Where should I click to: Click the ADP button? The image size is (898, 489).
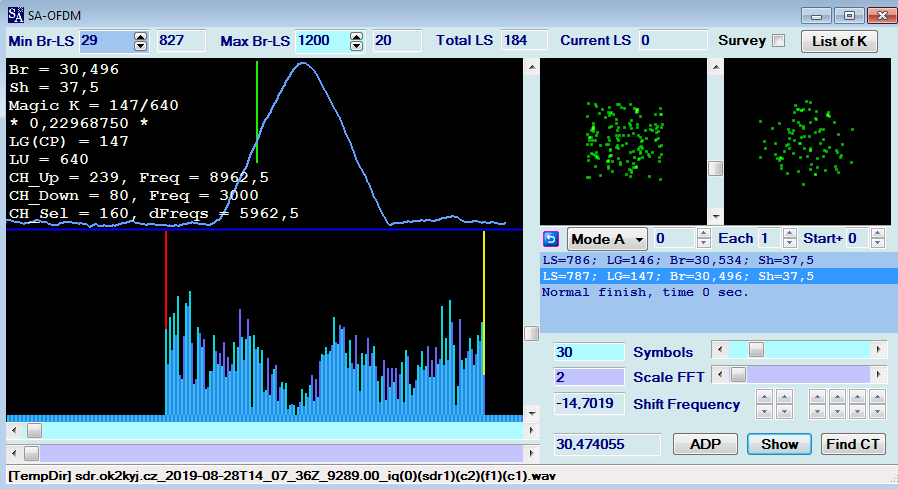(705, 444)
